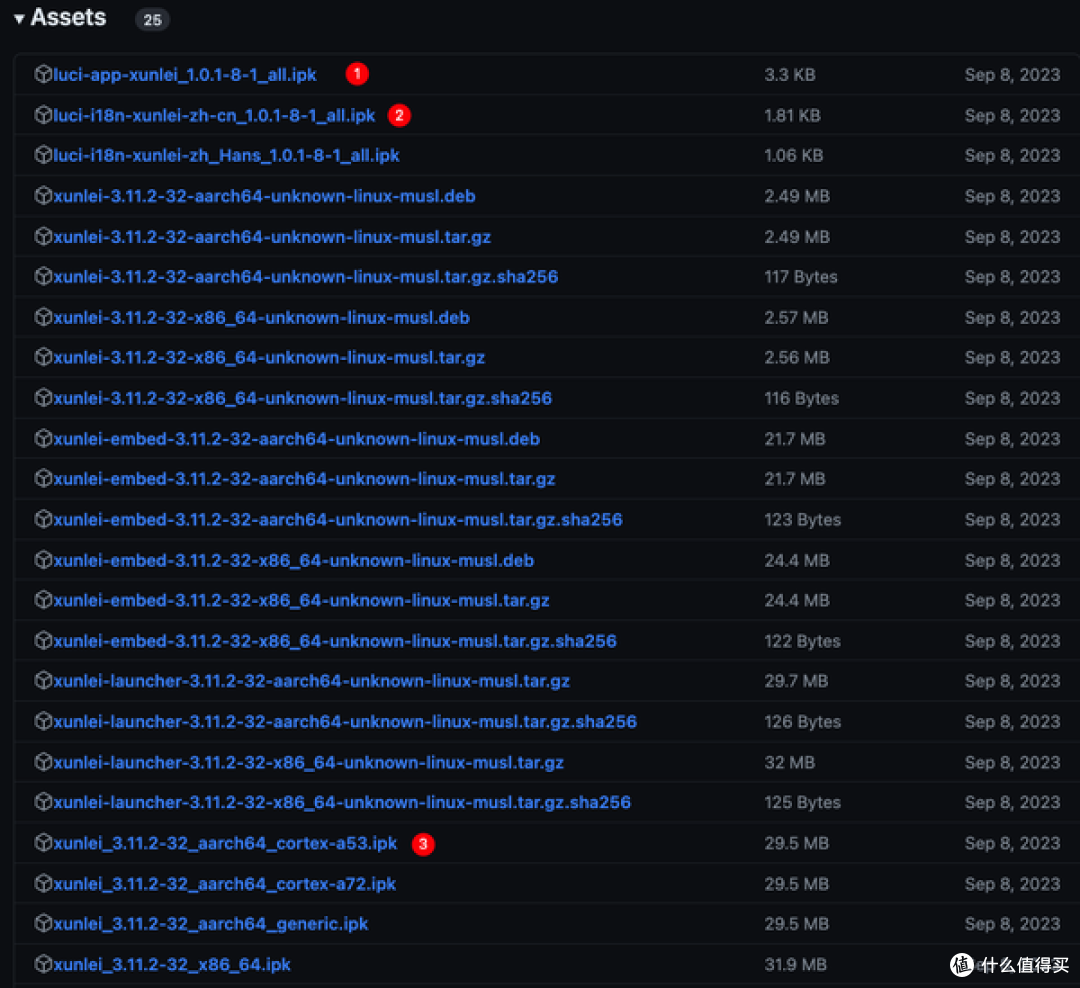This screenshot has width=1080, height=988.
Task: Click the icon beside xunlei-embed x86_64 tar.gz.sha256
Action: coord(43,640)
